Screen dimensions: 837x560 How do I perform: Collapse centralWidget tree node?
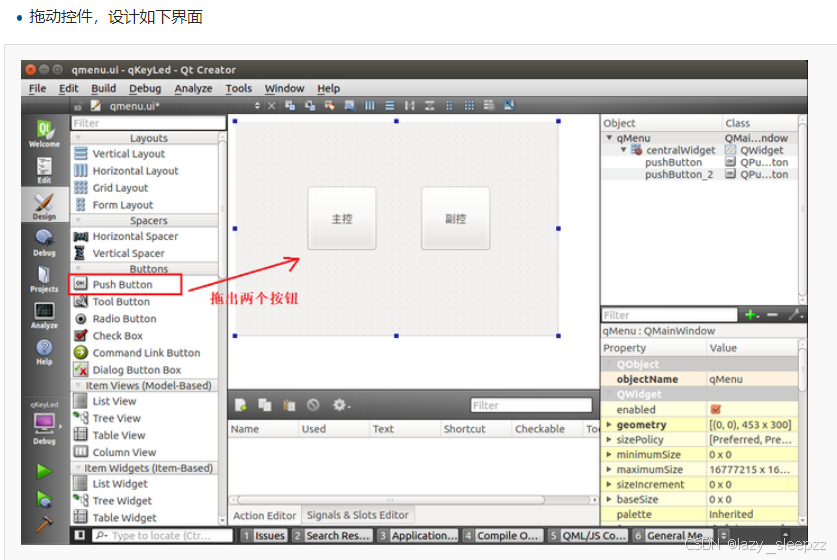pyautogui.click(x=623, y=150)
